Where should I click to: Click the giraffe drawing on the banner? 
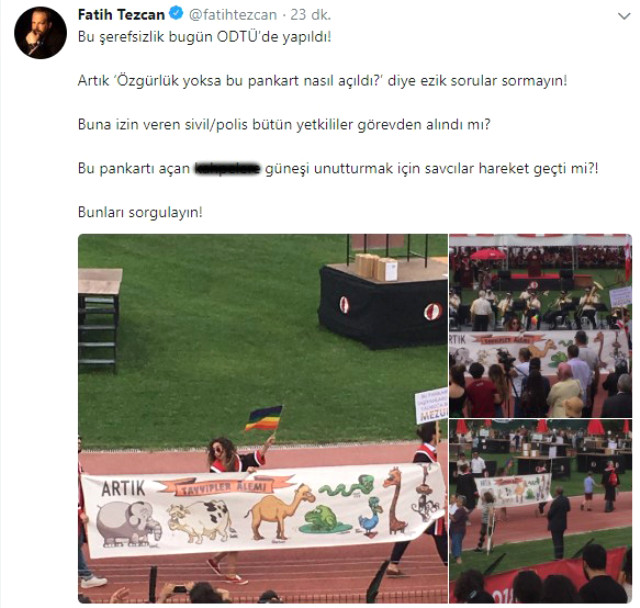point(396,500)
